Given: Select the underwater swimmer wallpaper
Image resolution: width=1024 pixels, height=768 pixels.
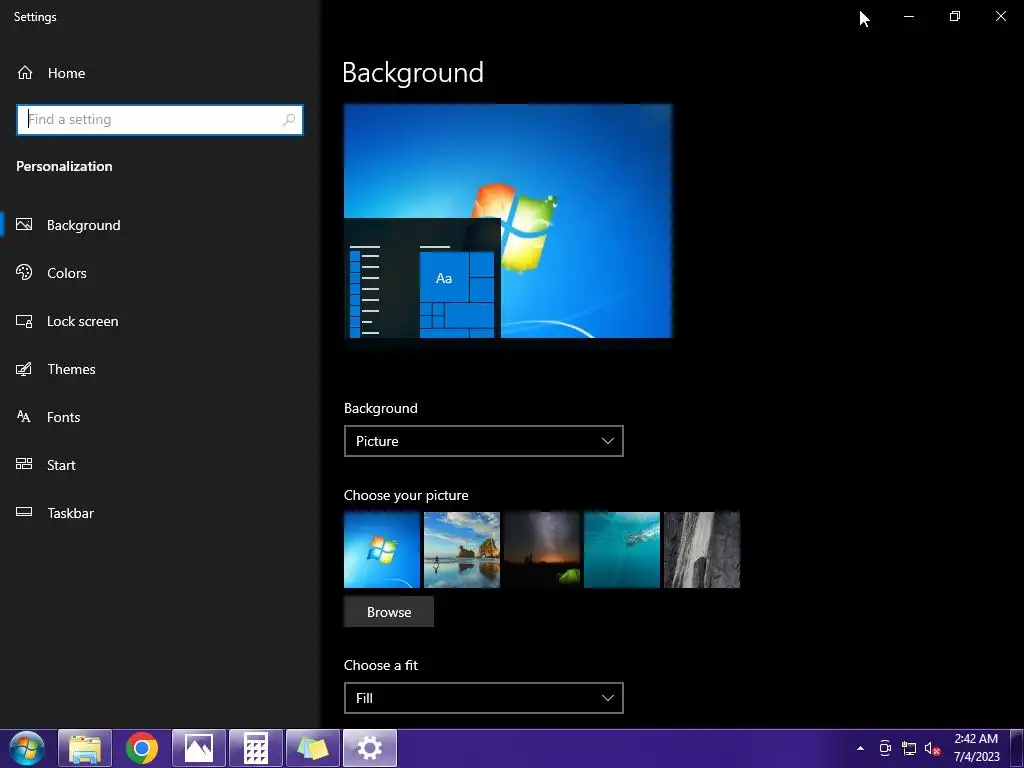Looking at the screenshot, I should tap(622, 550).
